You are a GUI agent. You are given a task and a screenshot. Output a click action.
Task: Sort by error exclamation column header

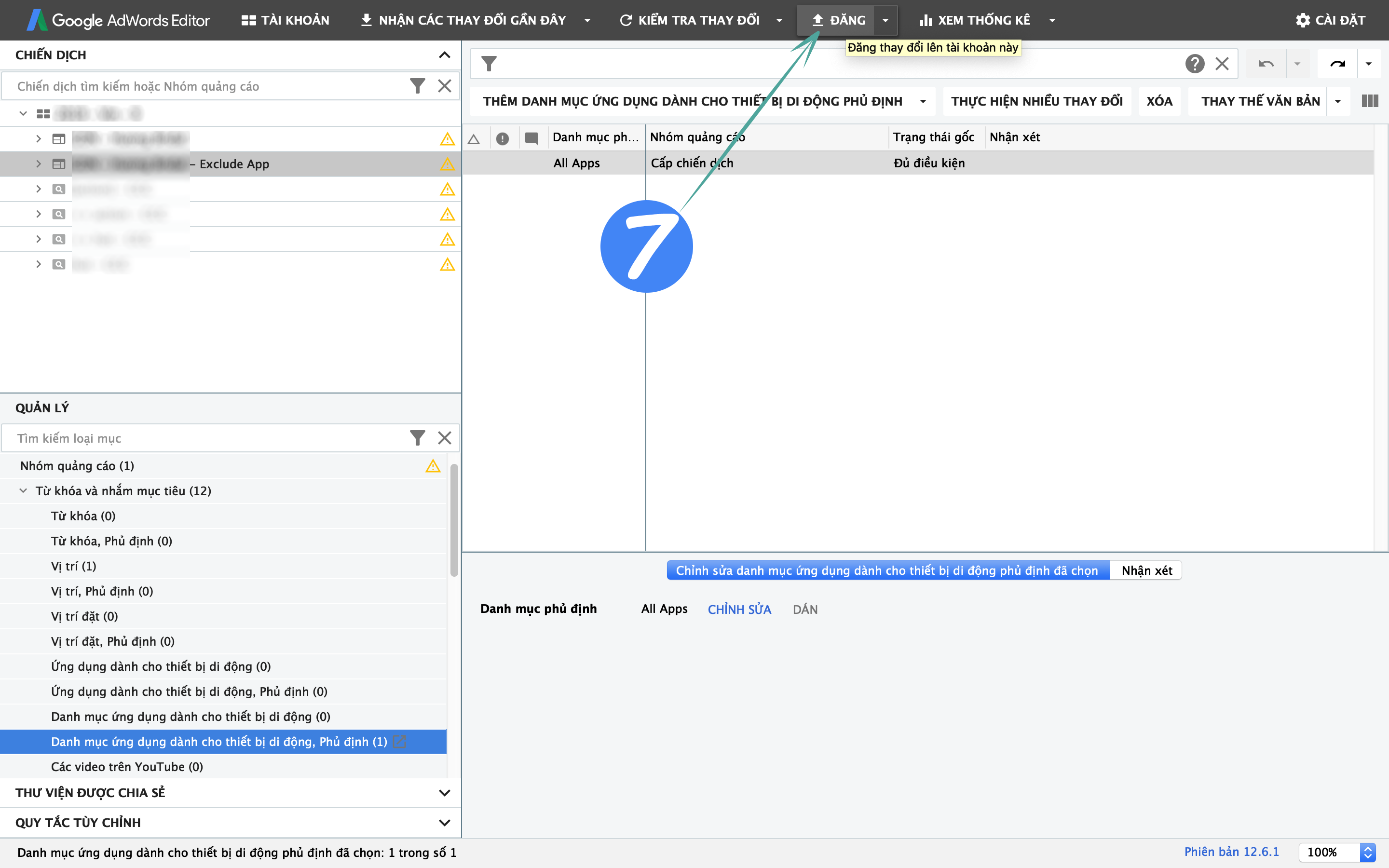click(x=502, y=138)
